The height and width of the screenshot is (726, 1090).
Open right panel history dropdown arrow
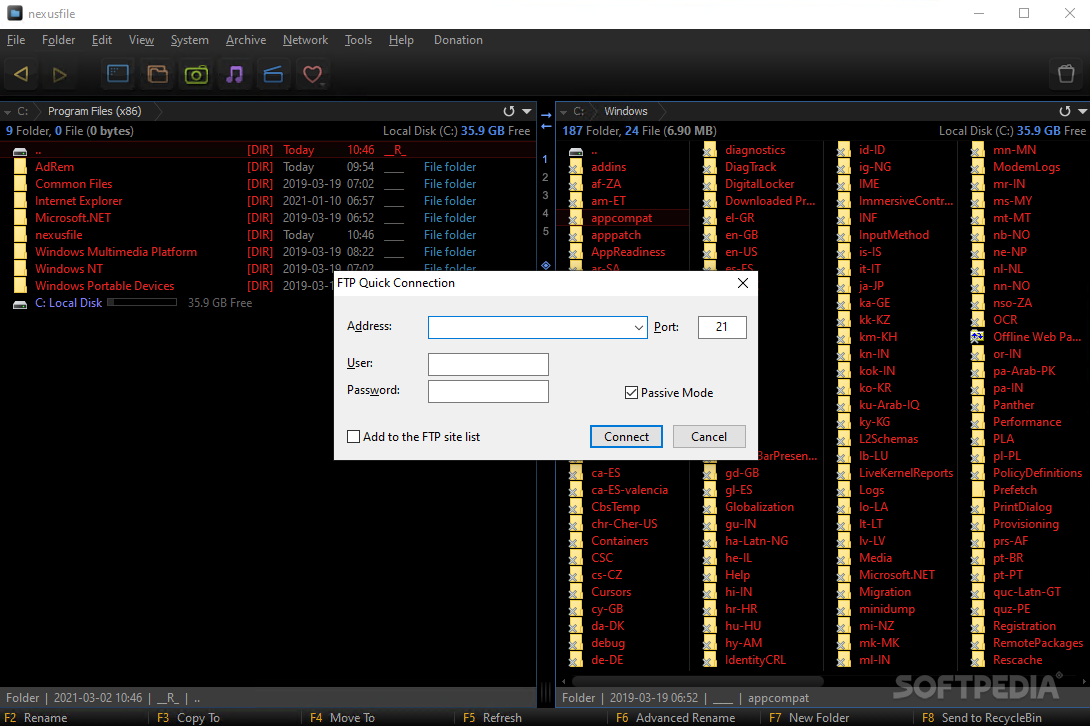tap(1082, 111)
